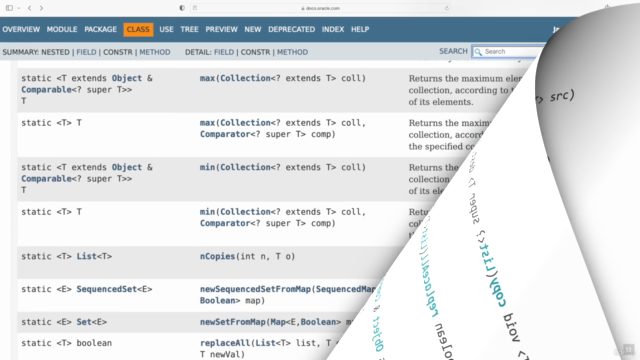The height and width of the screenshot is (360, 640).
Task: Open the page settings icon in the address bar
Action: (x=195, y=8)
